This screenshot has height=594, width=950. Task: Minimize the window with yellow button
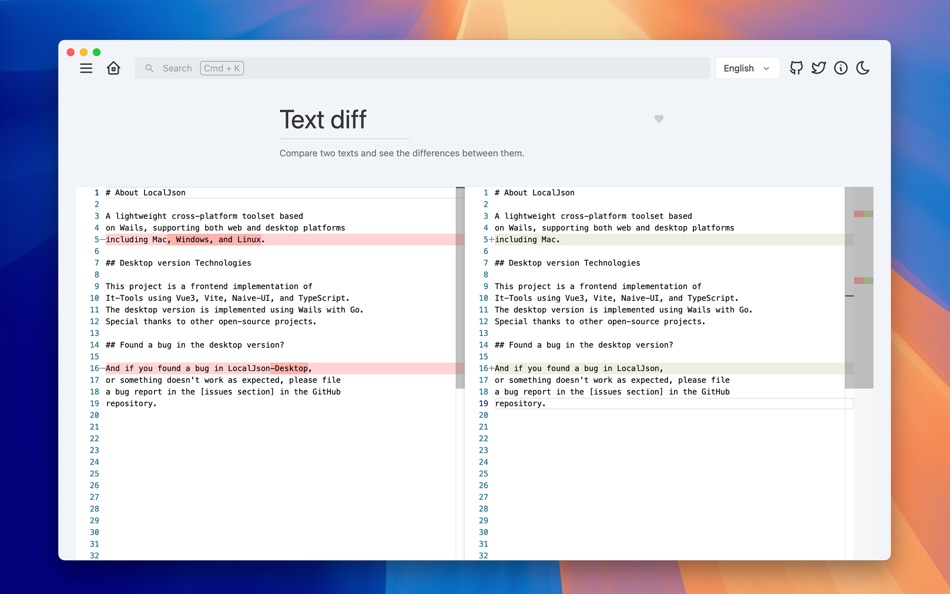pyautogui.click(x=84, y=52)
